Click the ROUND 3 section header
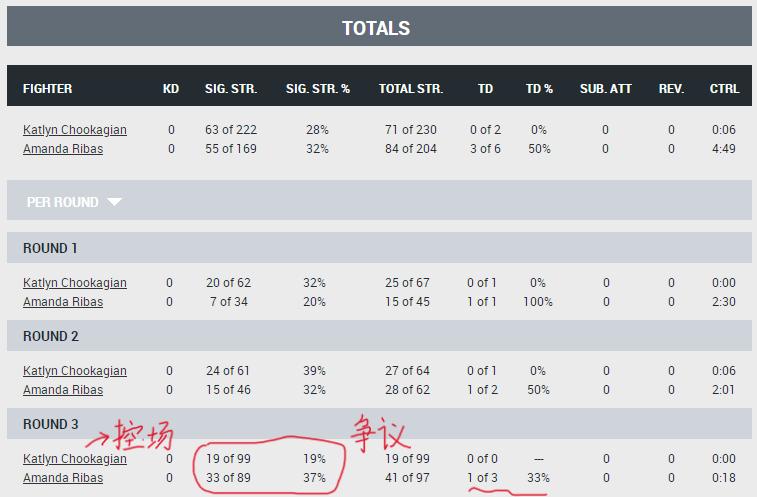 [x=51, y=424]
